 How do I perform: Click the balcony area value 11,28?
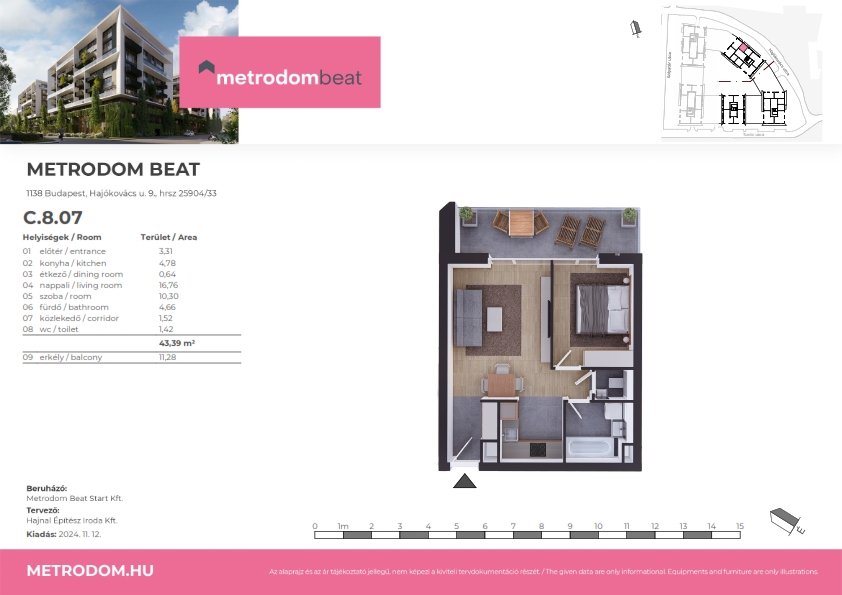pyautogui.click(x=167, y=357)
